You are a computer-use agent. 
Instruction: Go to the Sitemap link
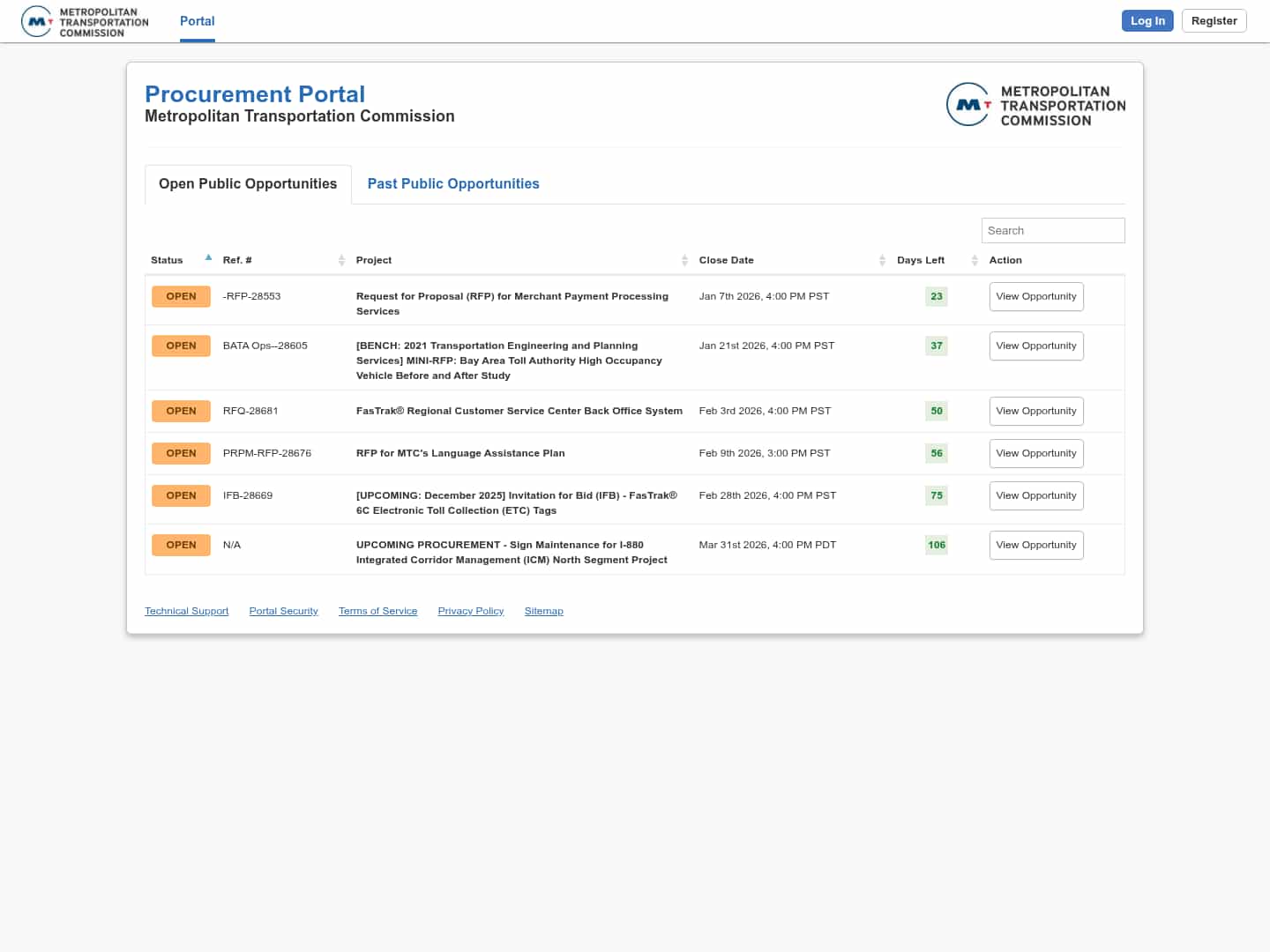(x=543, y=611)
